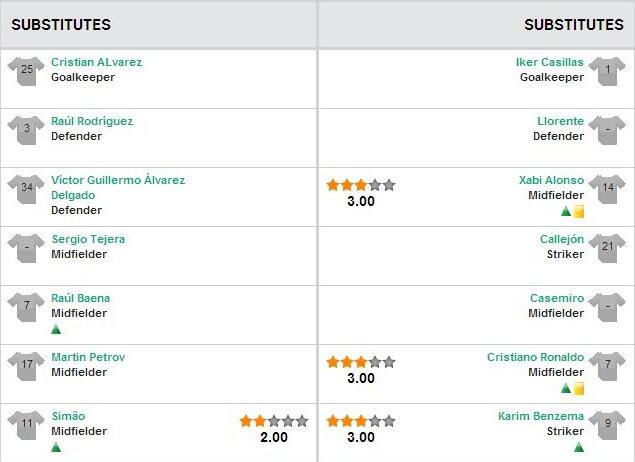Image resolution: width=635 pixels, height=462 pixels.
Task: Rate Simão using the star rating
Action: pos(274,421)
